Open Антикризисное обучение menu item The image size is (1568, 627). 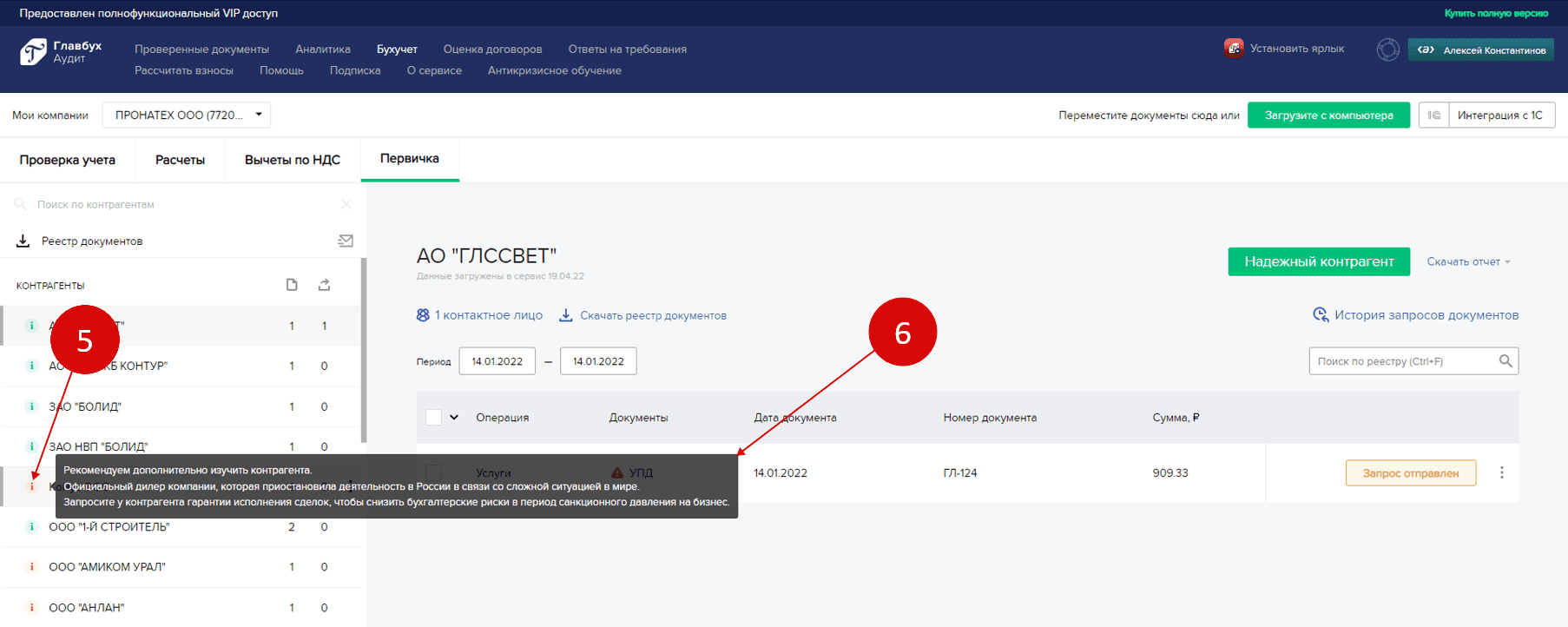pyautogui.click(x=555, y=70)
